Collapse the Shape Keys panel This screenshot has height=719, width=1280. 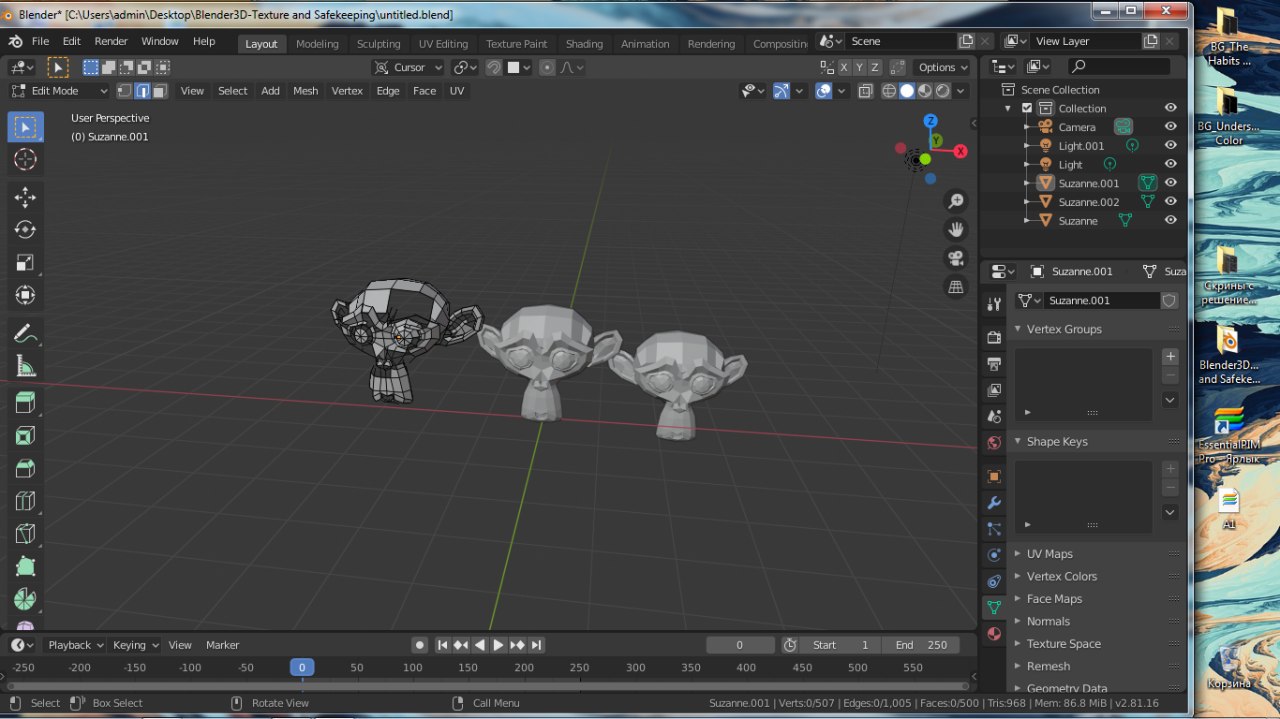click(1017, 441)
